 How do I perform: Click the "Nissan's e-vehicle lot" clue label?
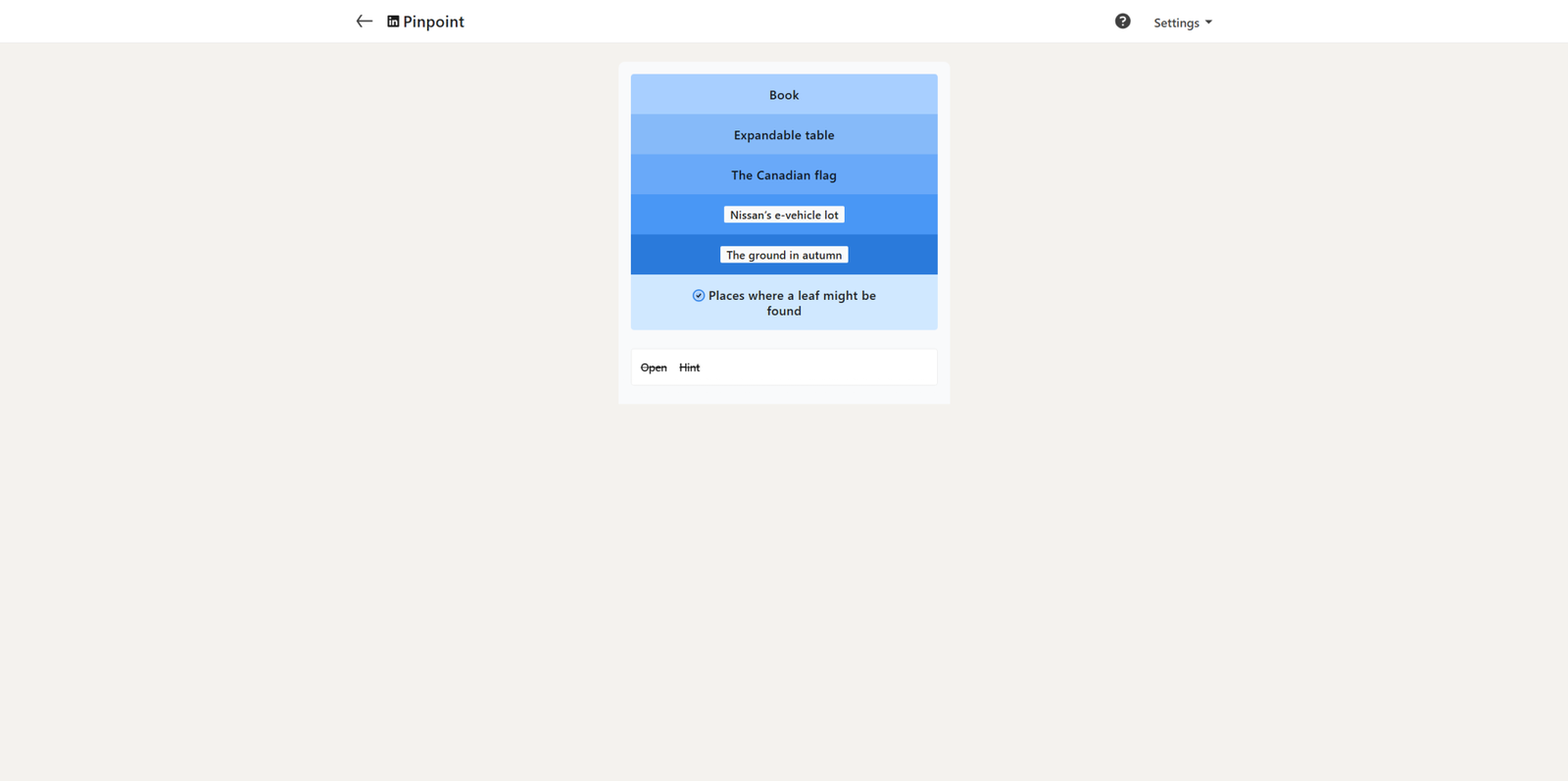click(x=783, y=215)
